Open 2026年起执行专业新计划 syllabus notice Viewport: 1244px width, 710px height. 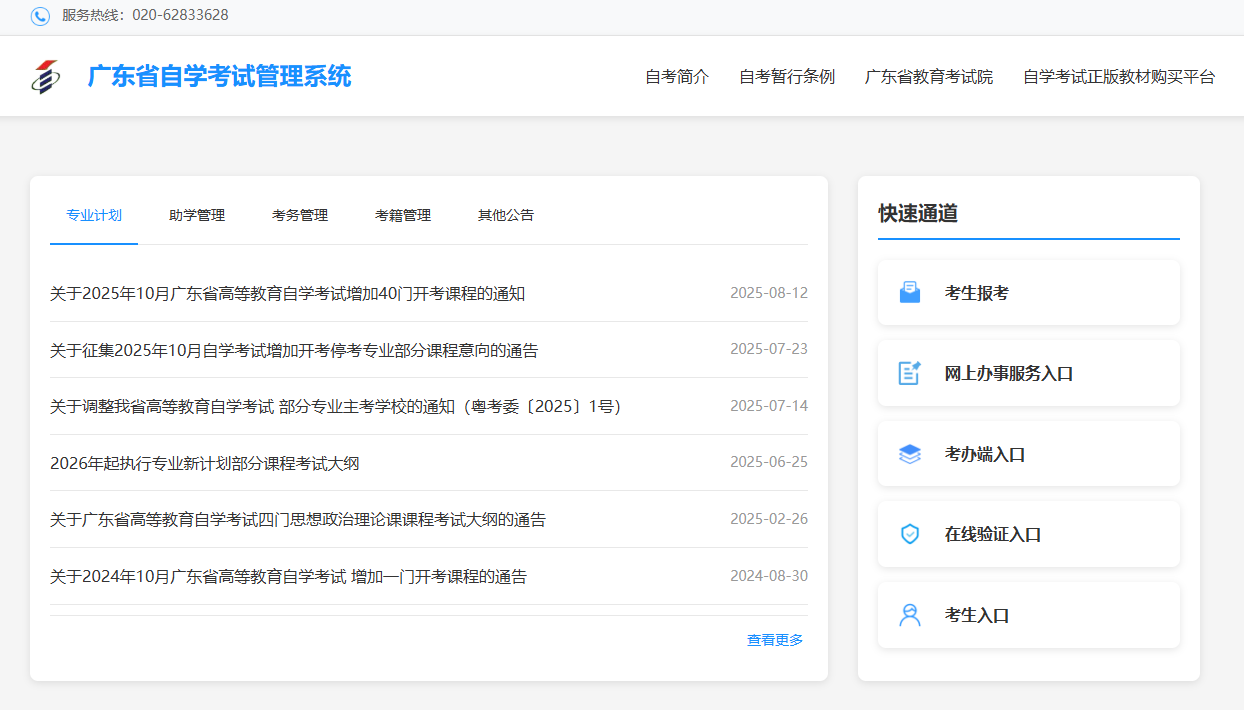205,463
